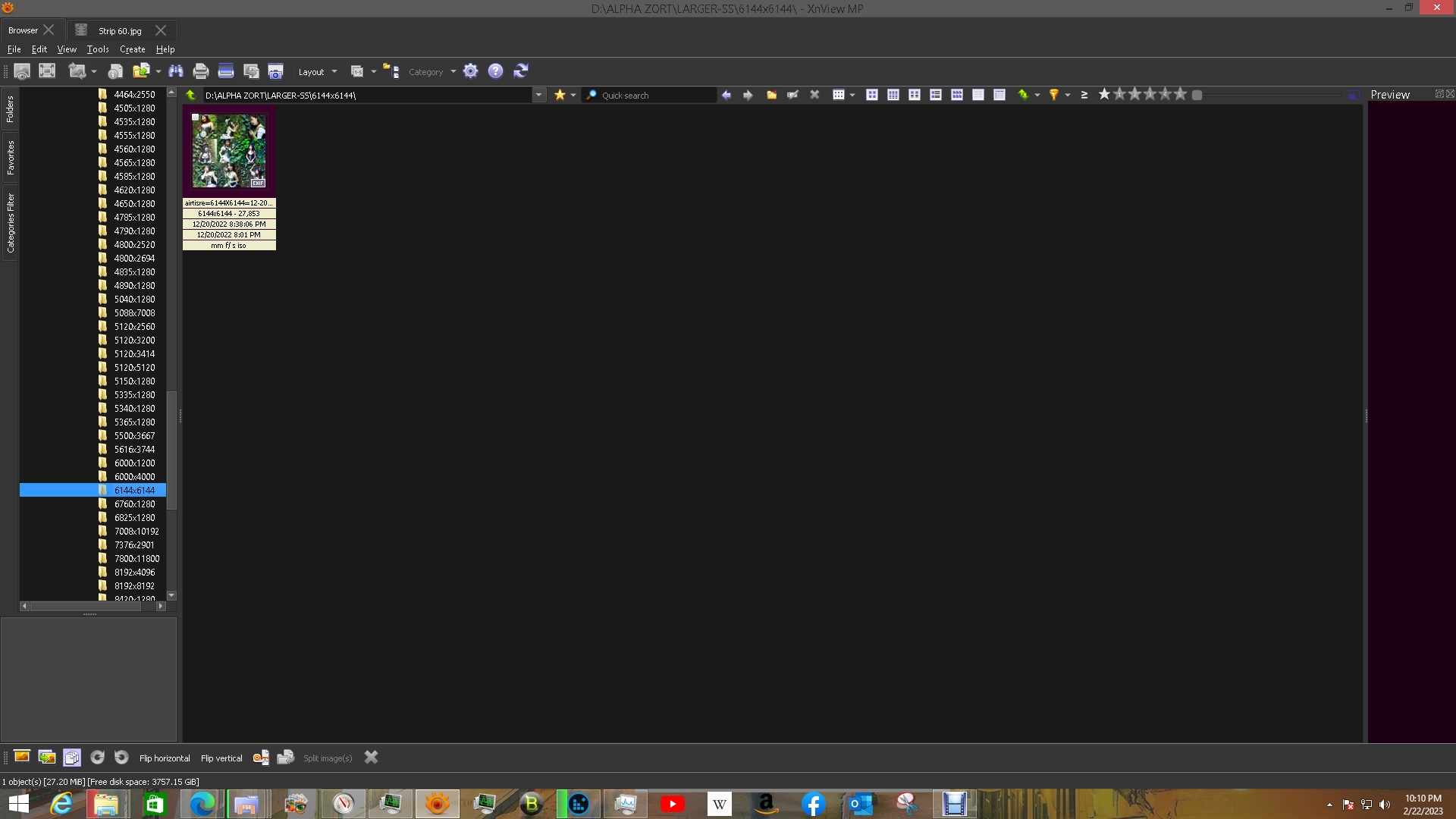The image size is (1456, 819).
Task: Click the Refresh arrows icon
Action: [521, 71]
